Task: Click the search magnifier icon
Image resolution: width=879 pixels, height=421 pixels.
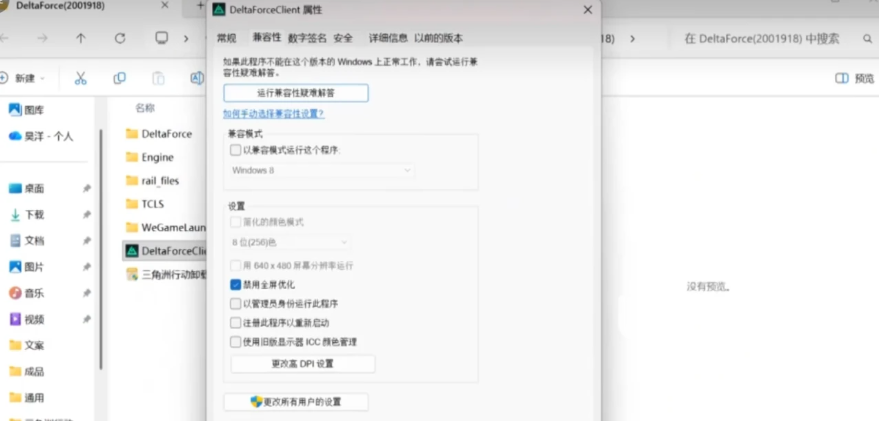Action: tap(867, 38)
